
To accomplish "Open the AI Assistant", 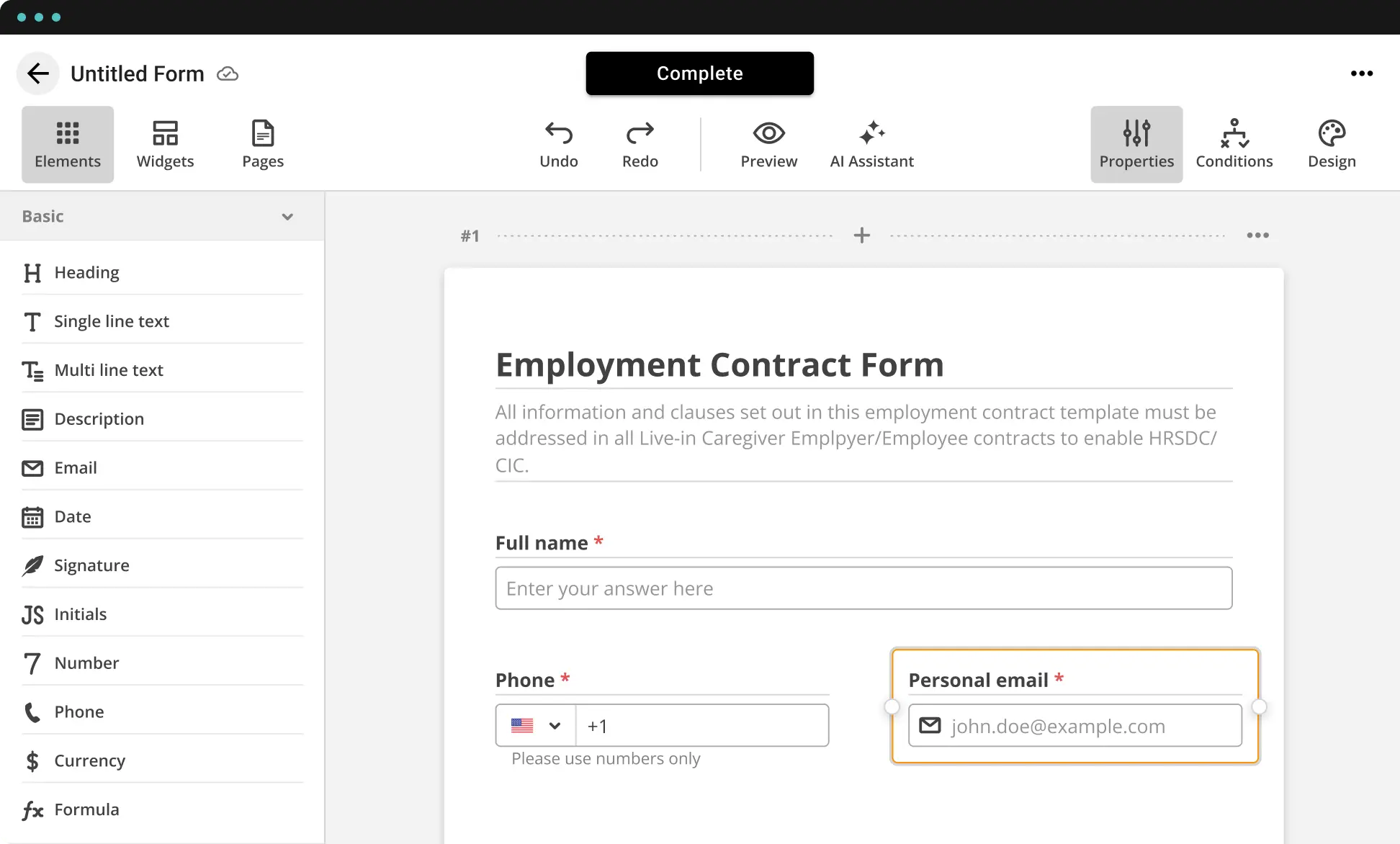I will (871, 144).
